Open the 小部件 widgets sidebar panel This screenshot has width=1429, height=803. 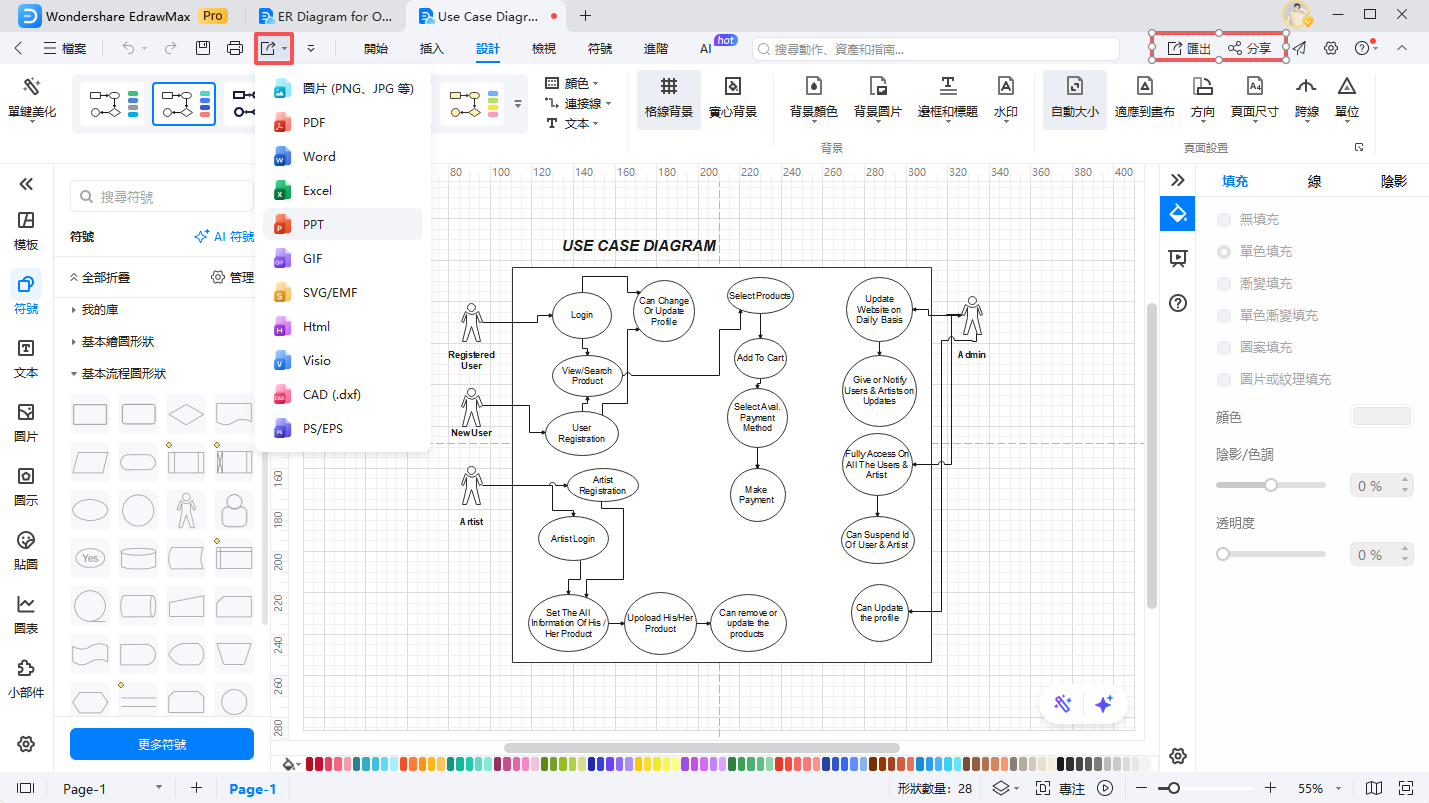(x=26, y=678)
